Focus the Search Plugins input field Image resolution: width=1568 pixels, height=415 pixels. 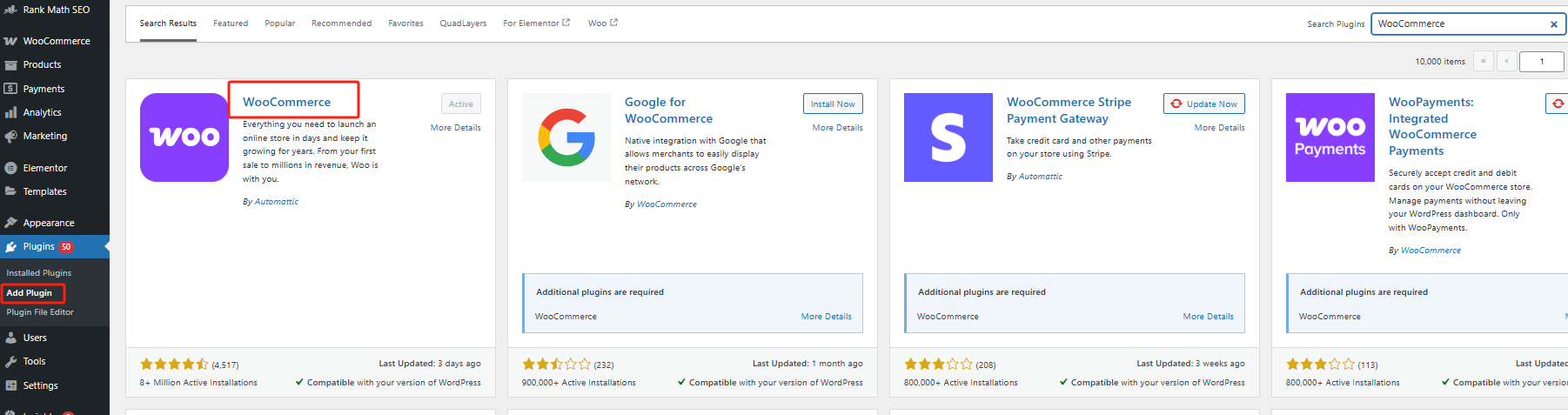pos(1459,24)
